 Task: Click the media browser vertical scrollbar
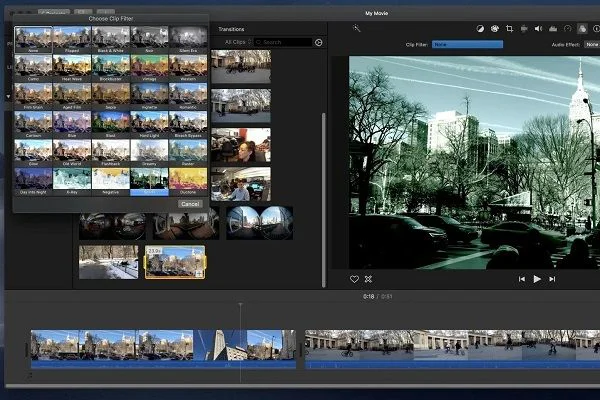click(324, 199)
